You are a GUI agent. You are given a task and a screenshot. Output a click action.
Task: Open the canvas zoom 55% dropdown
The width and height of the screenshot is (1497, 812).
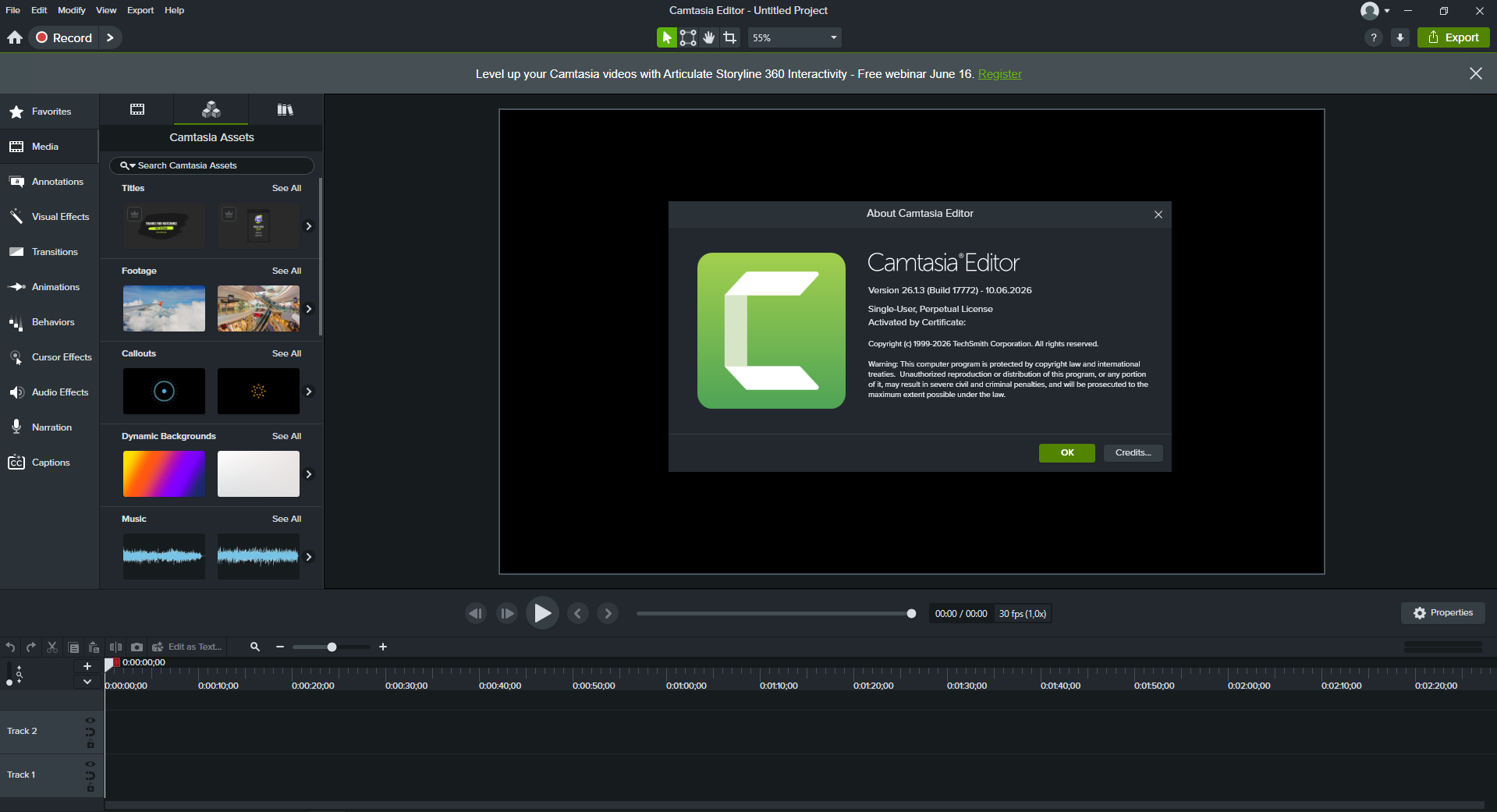794,37
